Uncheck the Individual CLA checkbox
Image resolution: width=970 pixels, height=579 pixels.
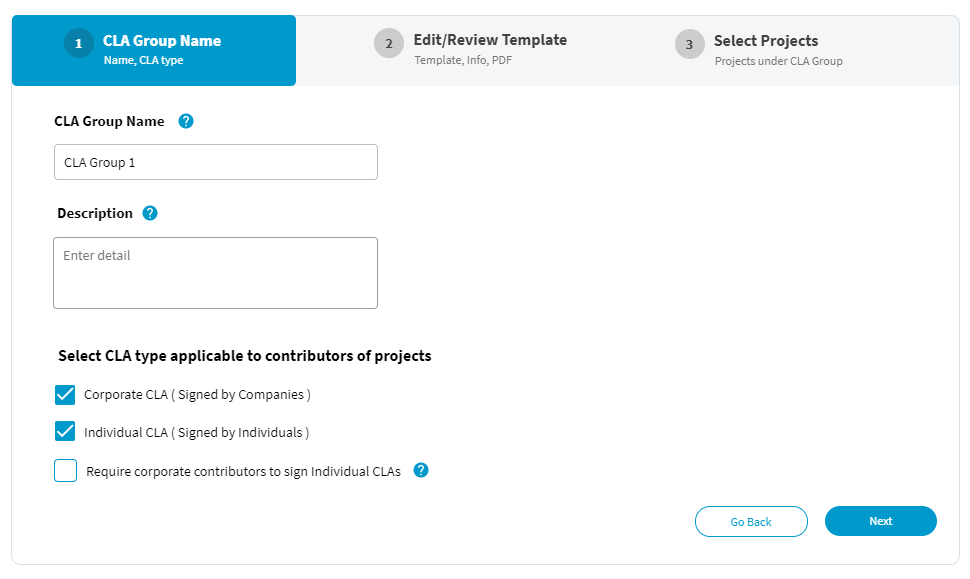65,432
